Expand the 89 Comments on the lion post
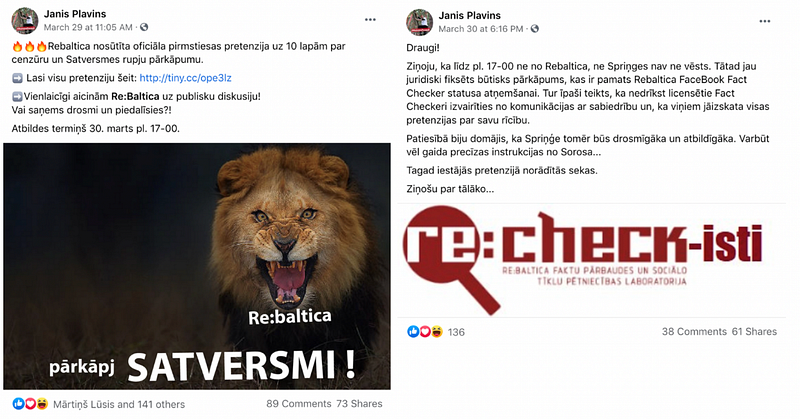800x419 pixels. point(299,404)
